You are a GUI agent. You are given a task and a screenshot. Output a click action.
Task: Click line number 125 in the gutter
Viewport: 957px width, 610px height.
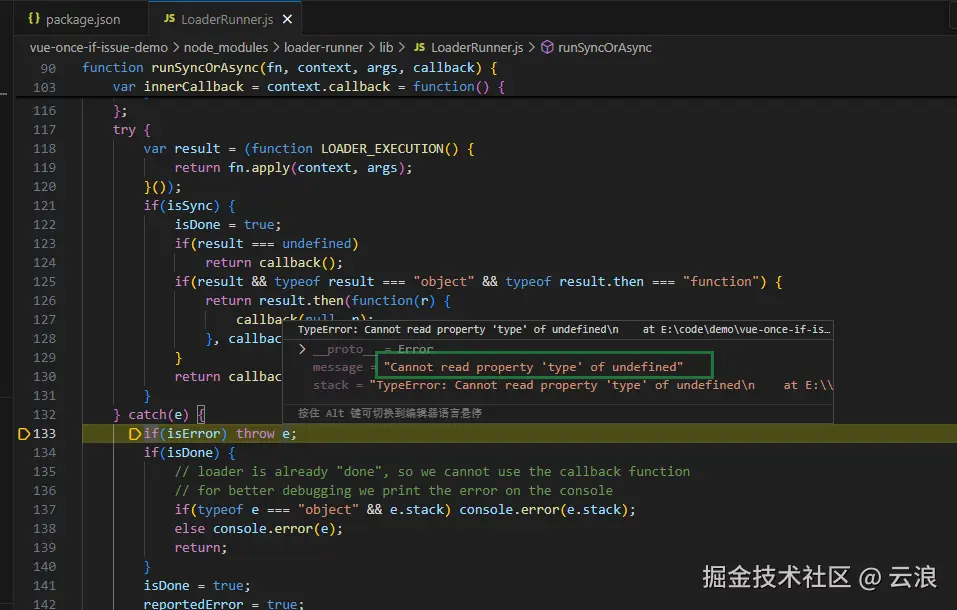click(45, 281)
